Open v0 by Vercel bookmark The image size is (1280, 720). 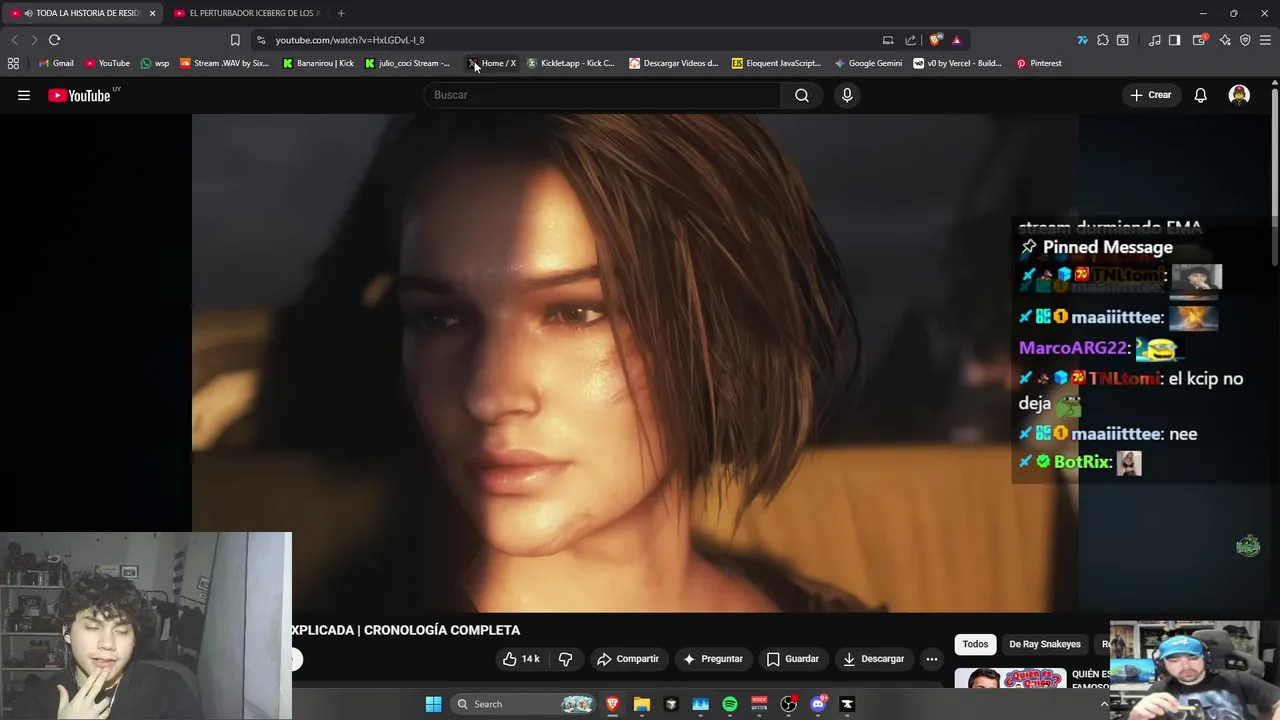coord(957,63)
